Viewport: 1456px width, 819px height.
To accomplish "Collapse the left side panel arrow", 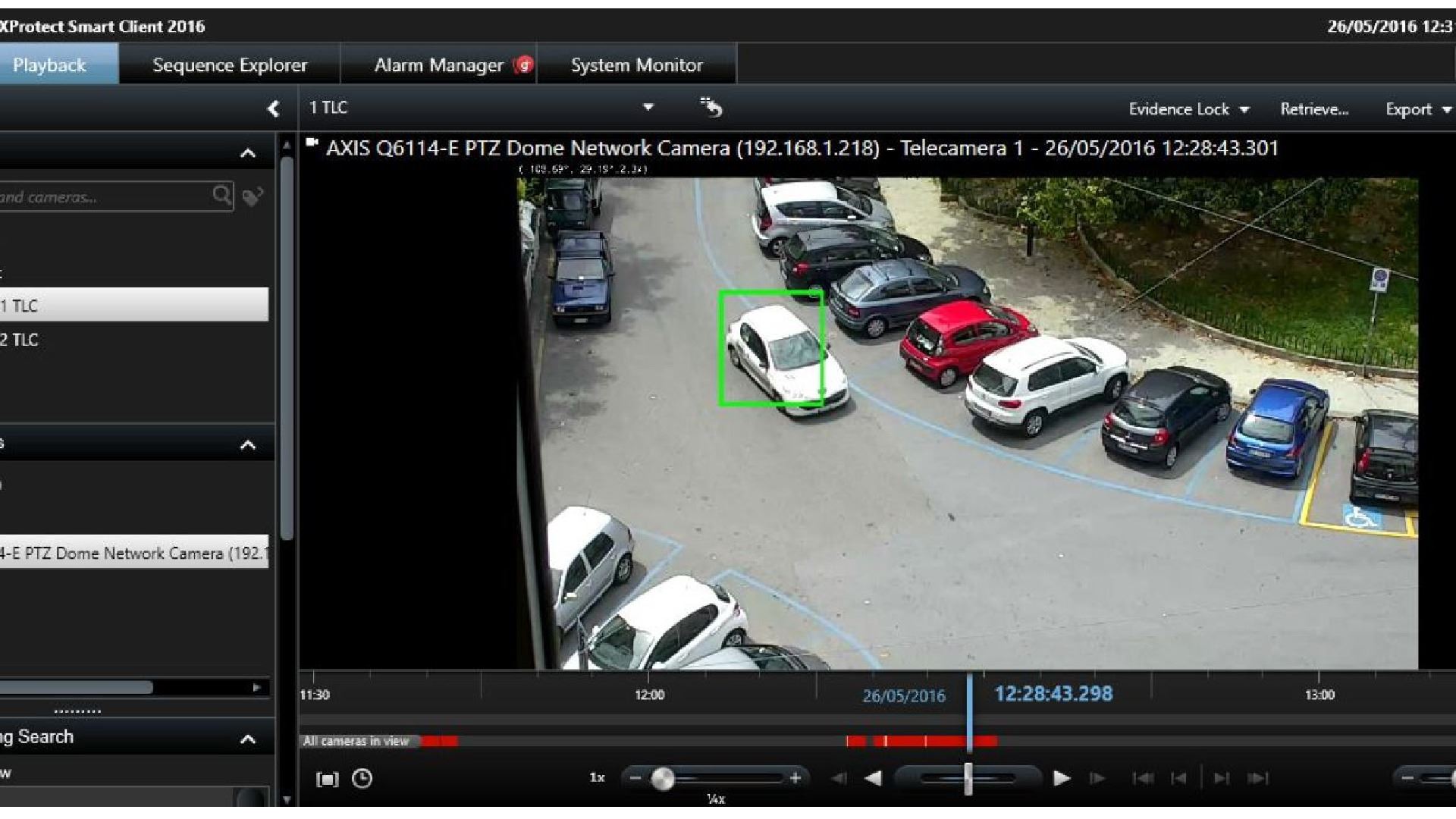I will 273,109.
